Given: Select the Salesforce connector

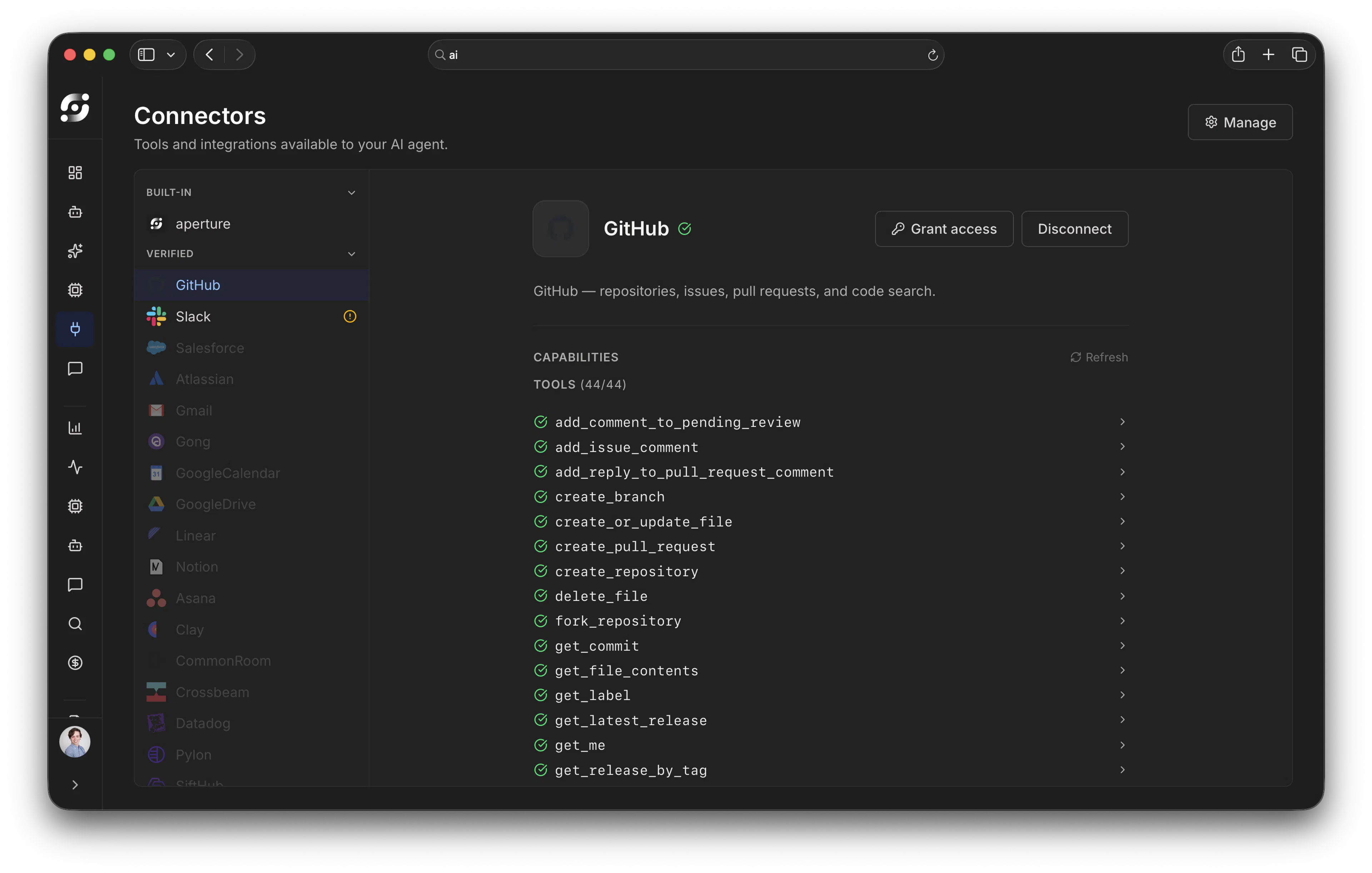Looking at the screenshot, I should 251,348.
